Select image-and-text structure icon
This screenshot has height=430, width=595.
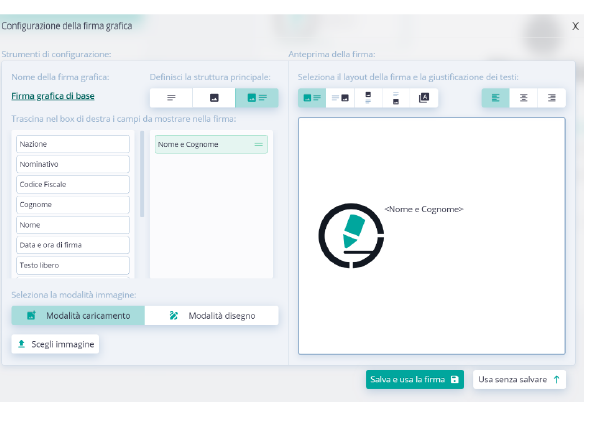click(257, 98)
